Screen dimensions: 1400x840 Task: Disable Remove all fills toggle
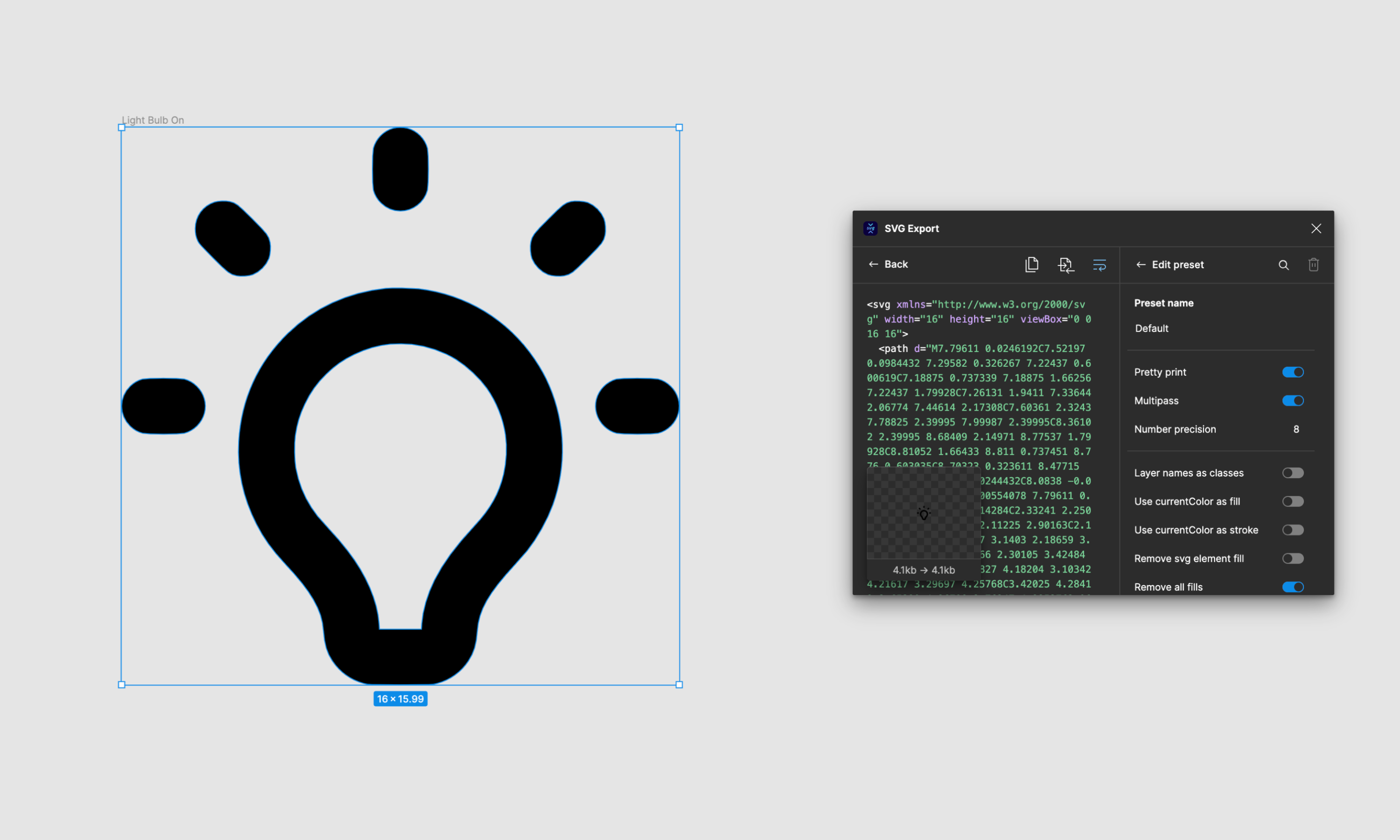point(1293,587)
